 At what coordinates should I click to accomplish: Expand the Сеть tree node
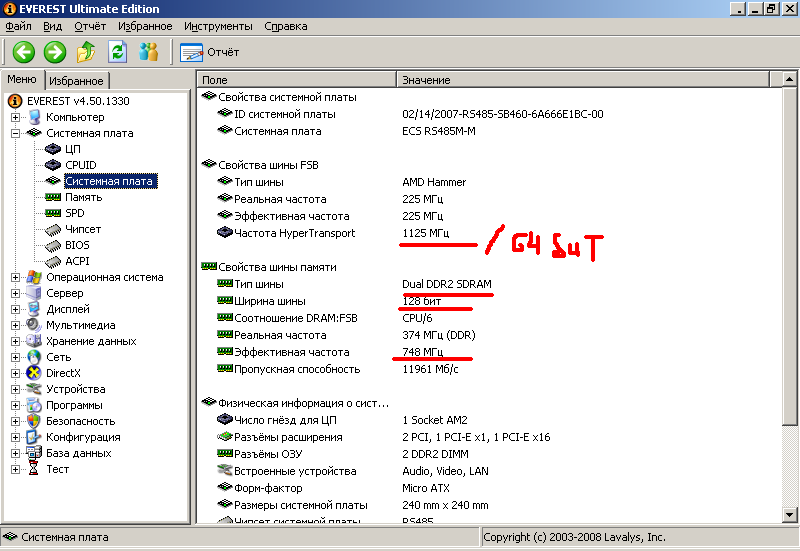pos(15,357)
